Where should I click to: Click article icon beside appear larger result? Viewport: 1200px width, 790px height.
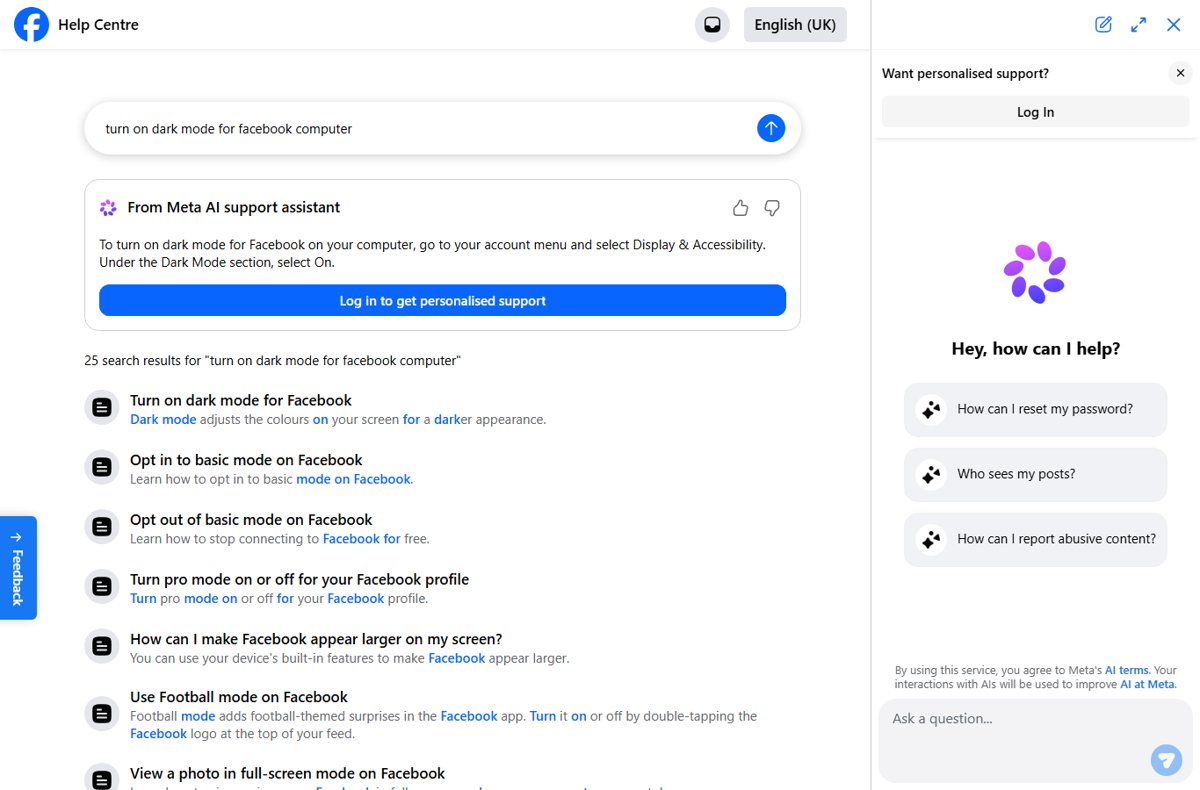tap(102, 646)
